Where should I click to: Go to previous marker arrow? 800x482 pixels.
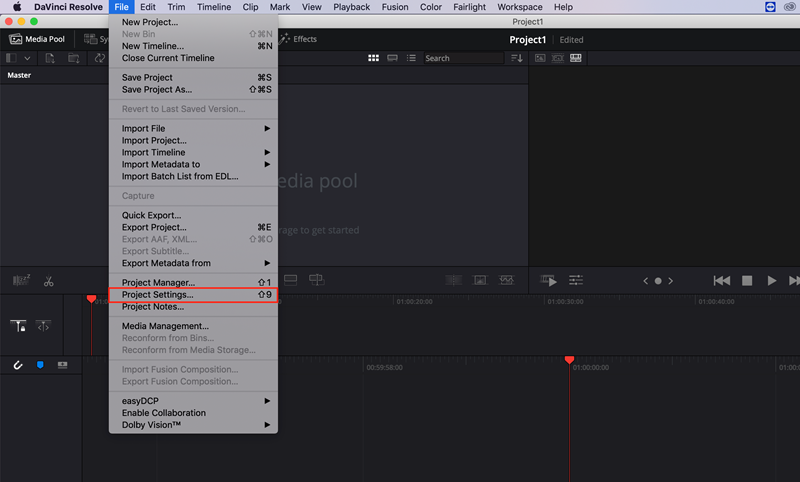(x=645, y=281)
